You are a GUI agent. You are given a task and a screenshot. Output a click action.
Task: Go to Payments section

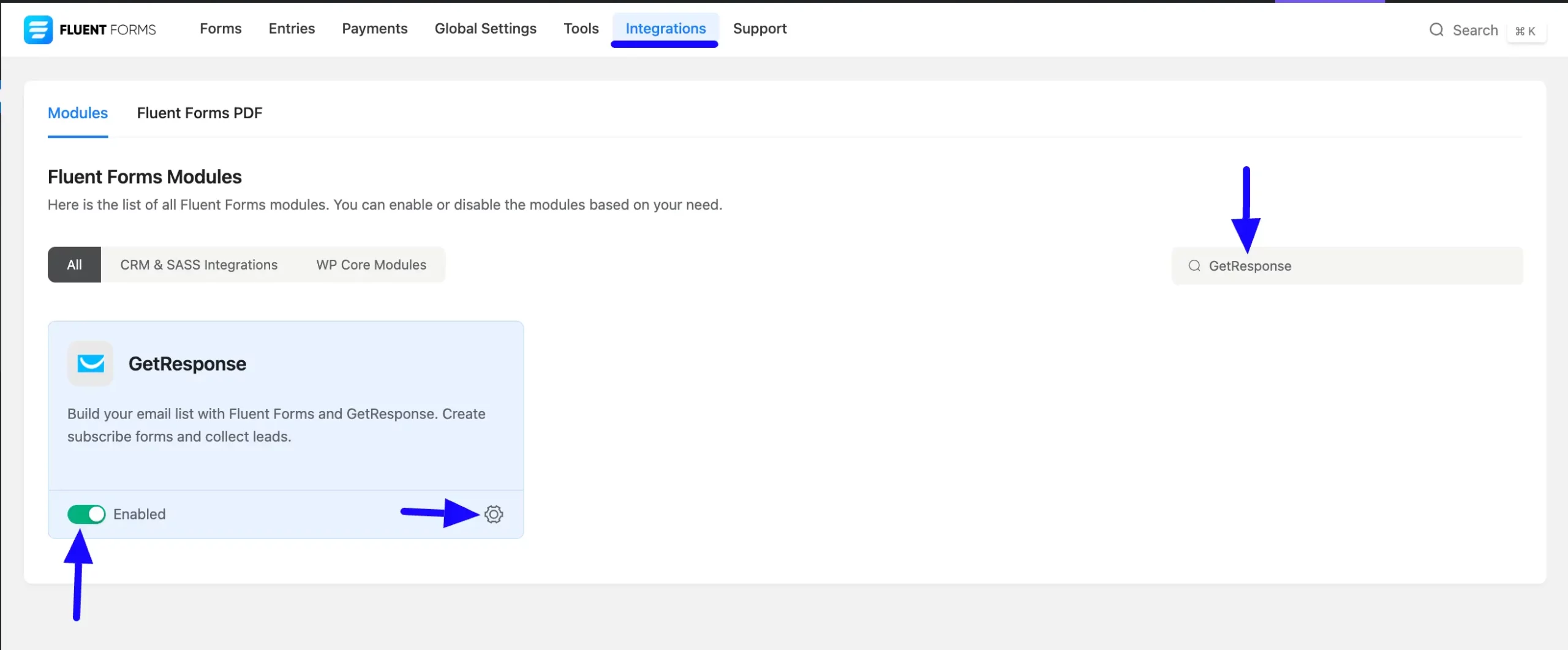click(374, 29)
